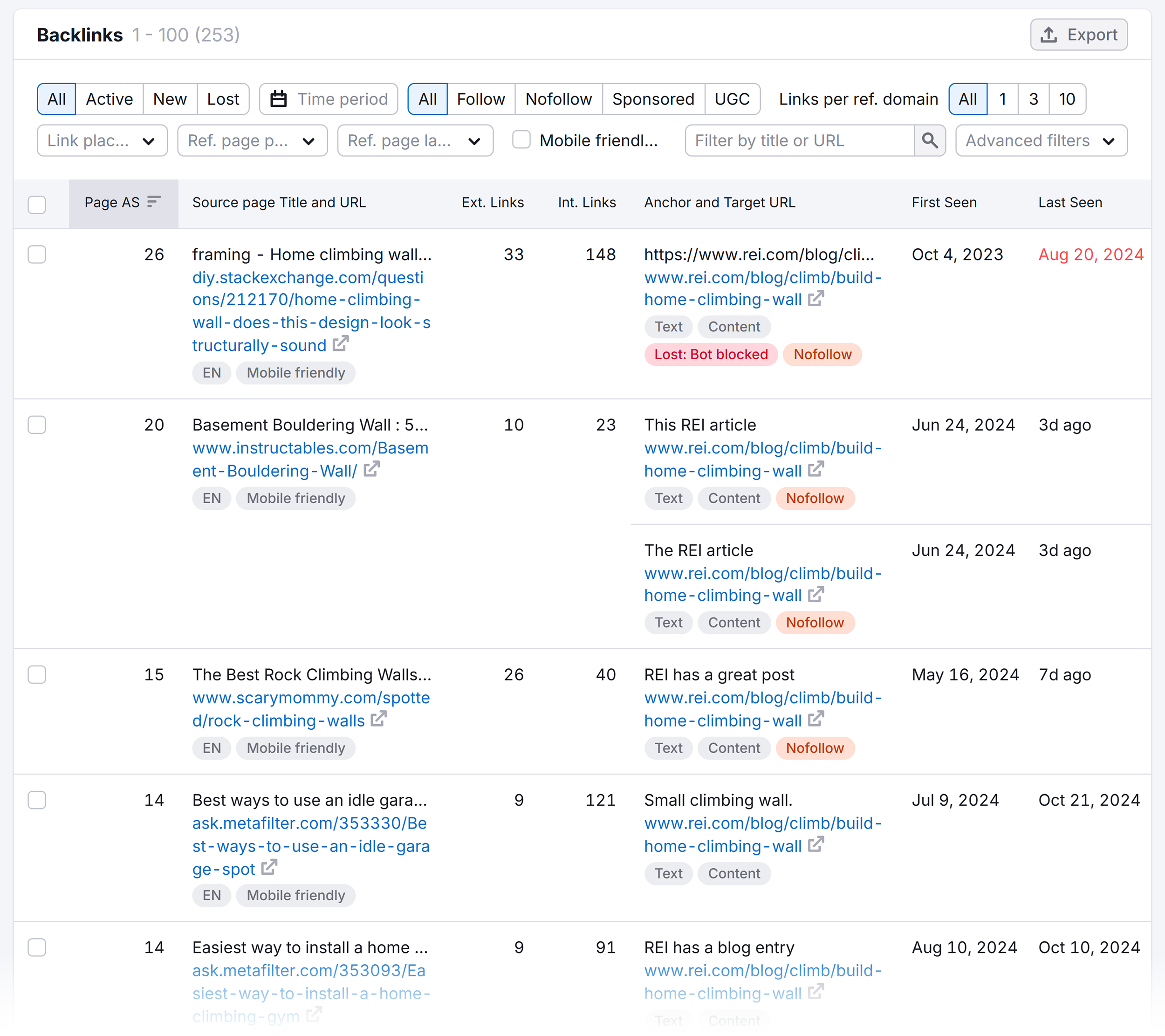Enable the Mobile friendly filter checkbox
1165x1036 pixels.
point(521,140)
